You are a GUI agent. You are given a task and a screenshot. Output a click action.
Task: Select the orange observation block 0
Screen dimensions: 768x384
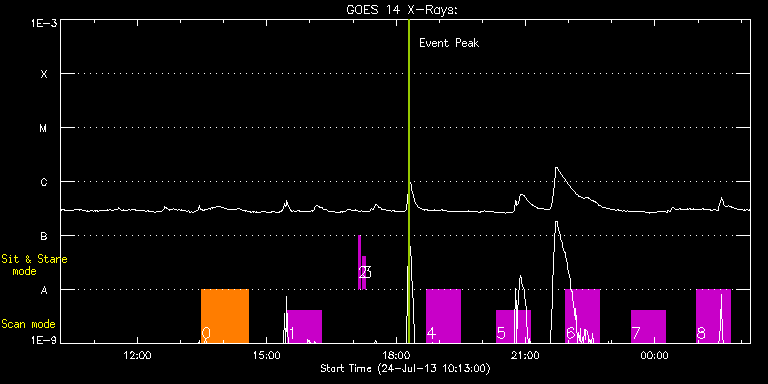click(x=225, y=316)
